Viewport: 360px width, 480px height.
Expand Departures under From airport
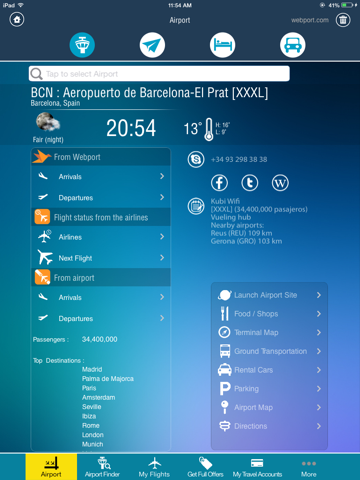(101, 318)
